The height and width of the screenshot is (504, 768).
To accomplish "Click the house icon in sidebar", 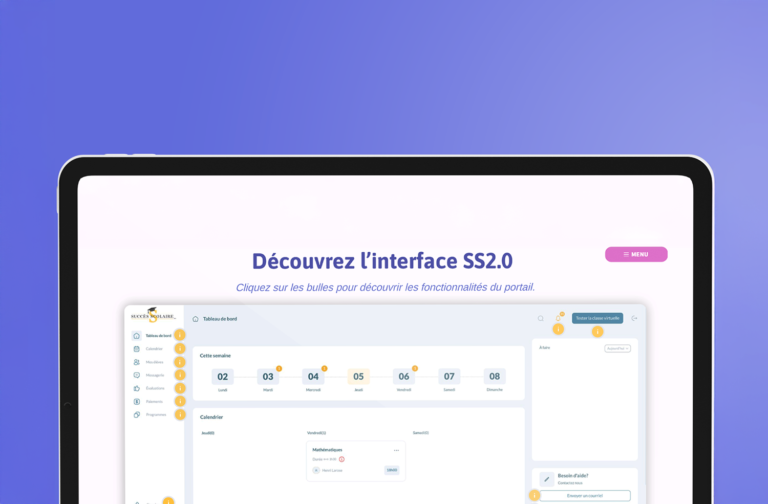I will point(137,336).
